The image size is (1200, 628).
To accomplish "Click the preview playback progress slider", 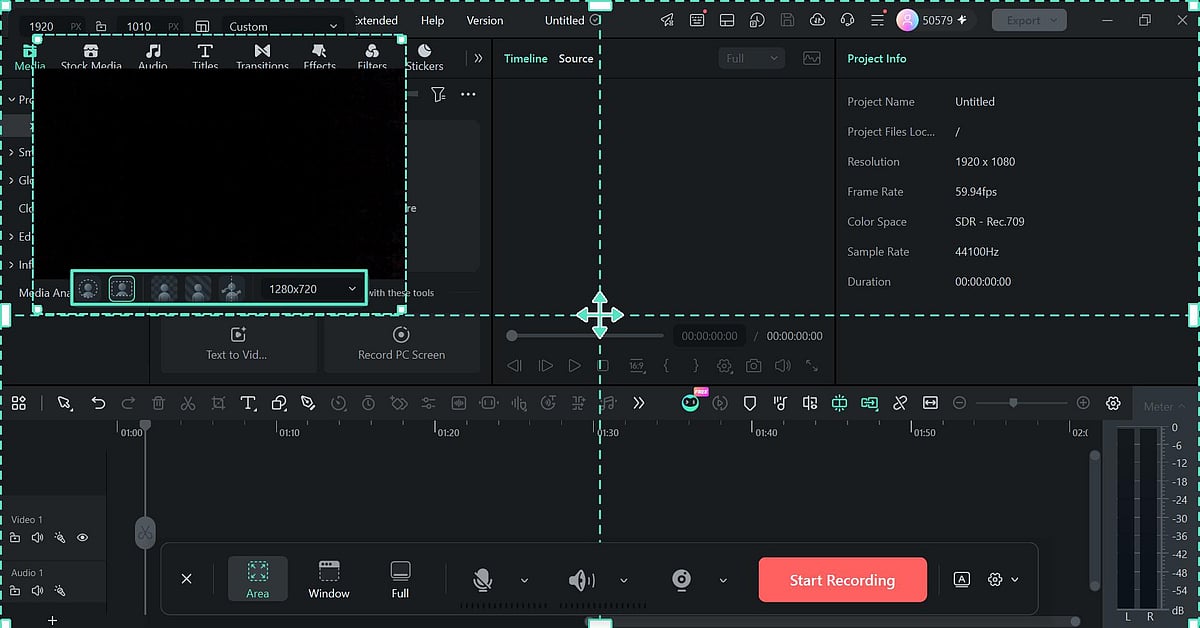I will (585, 336).
